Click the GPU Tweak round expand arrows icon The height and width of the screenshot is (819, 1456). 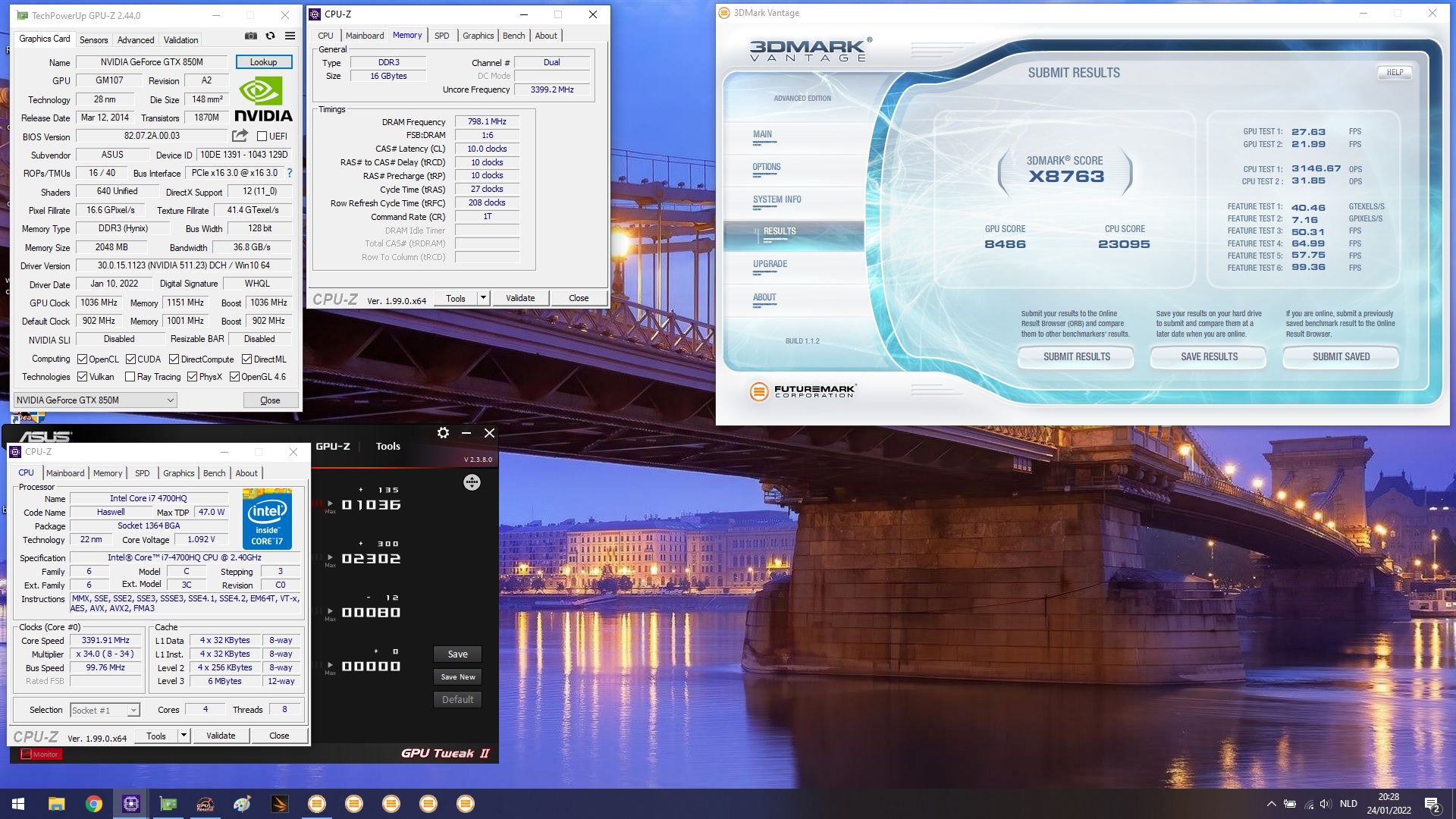(x=472, y=482)
